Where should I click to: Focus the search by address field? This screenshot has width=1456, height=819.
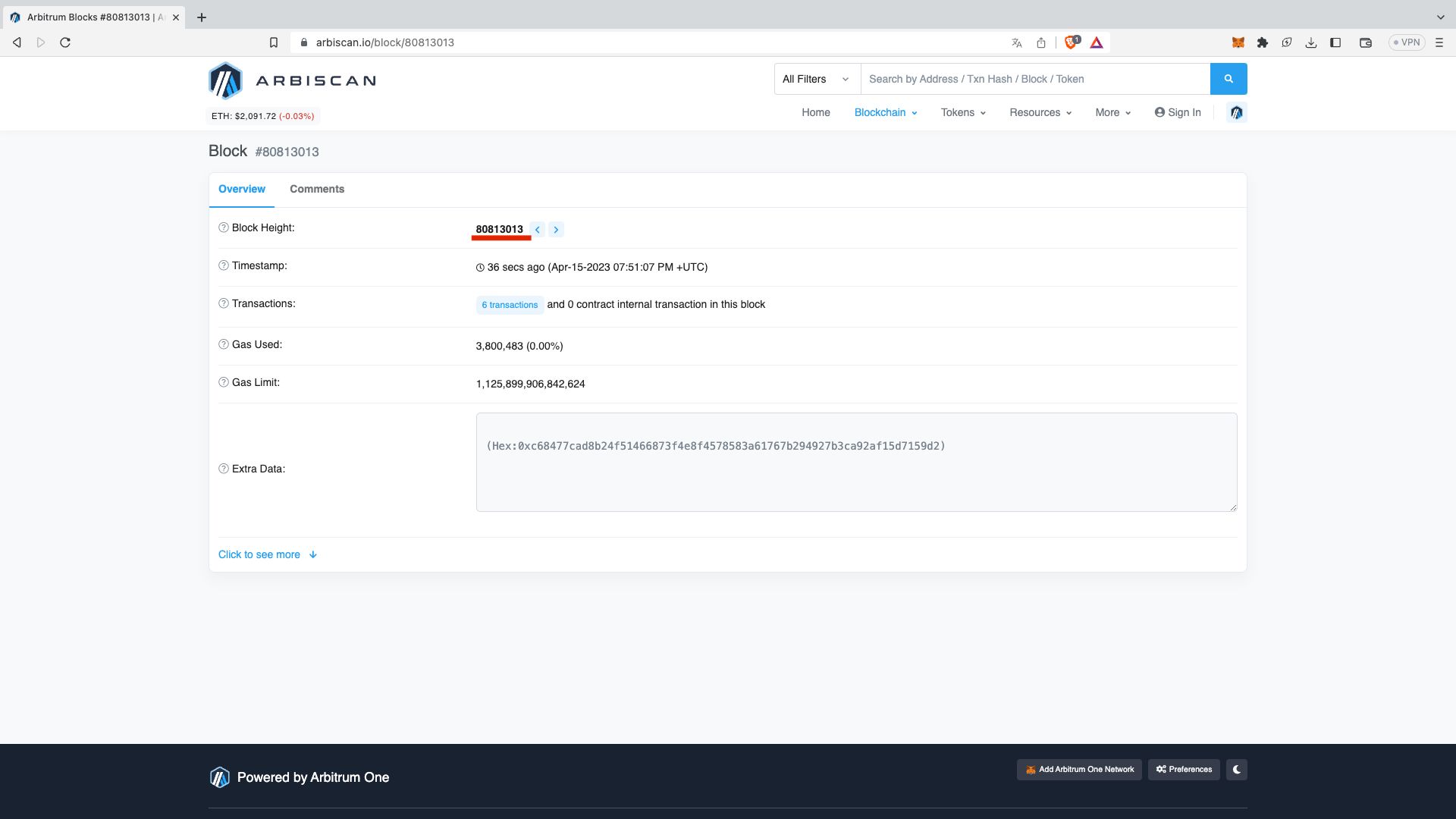(x=1035, y=79)
